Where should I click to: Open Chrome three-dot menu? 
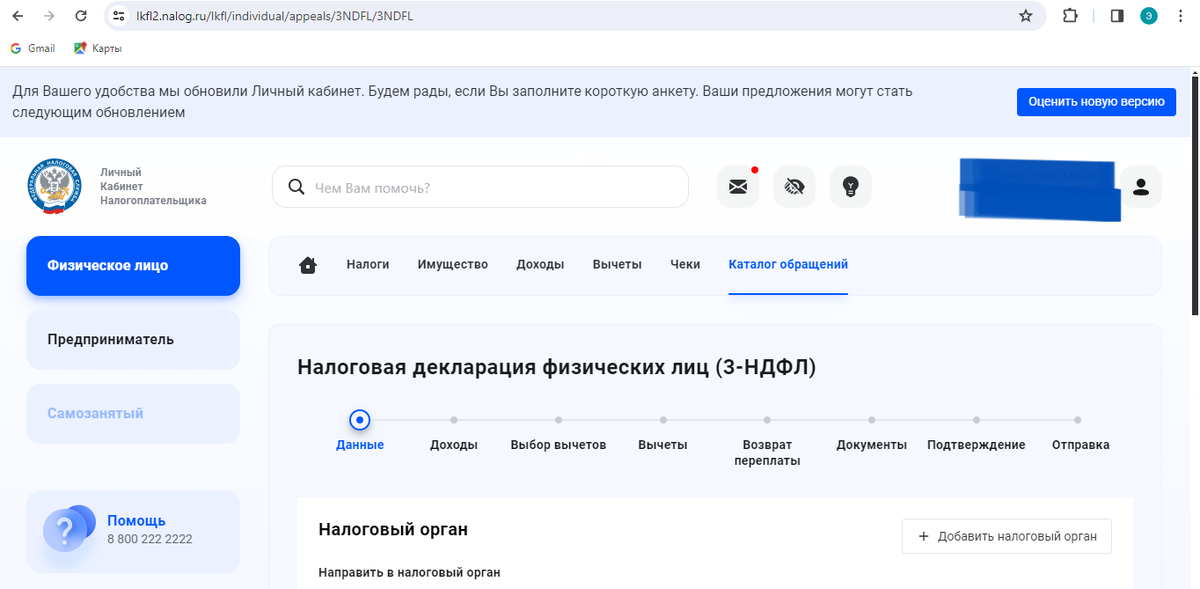(x=1181, y=16)
